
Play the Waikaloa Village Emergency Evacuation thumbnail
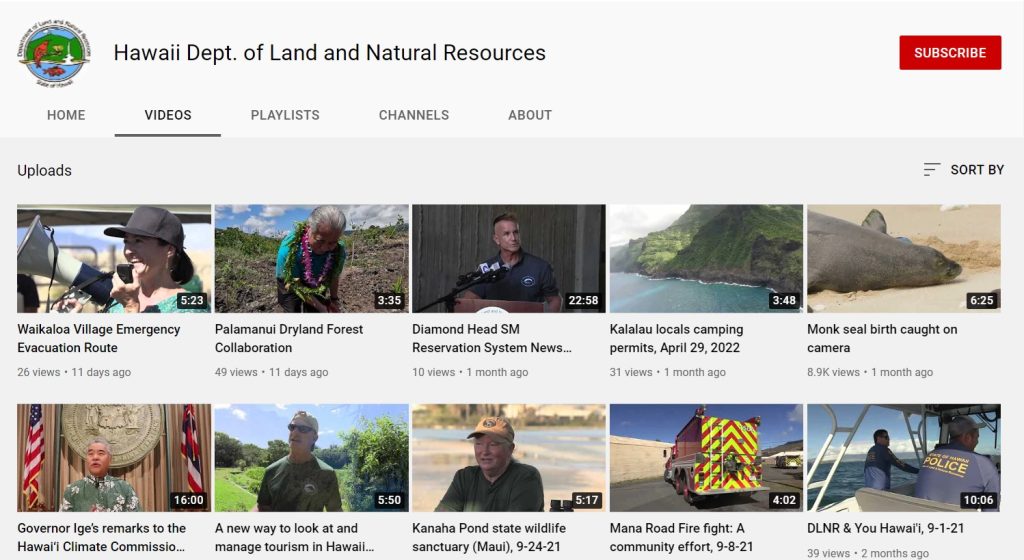point(114,259)
